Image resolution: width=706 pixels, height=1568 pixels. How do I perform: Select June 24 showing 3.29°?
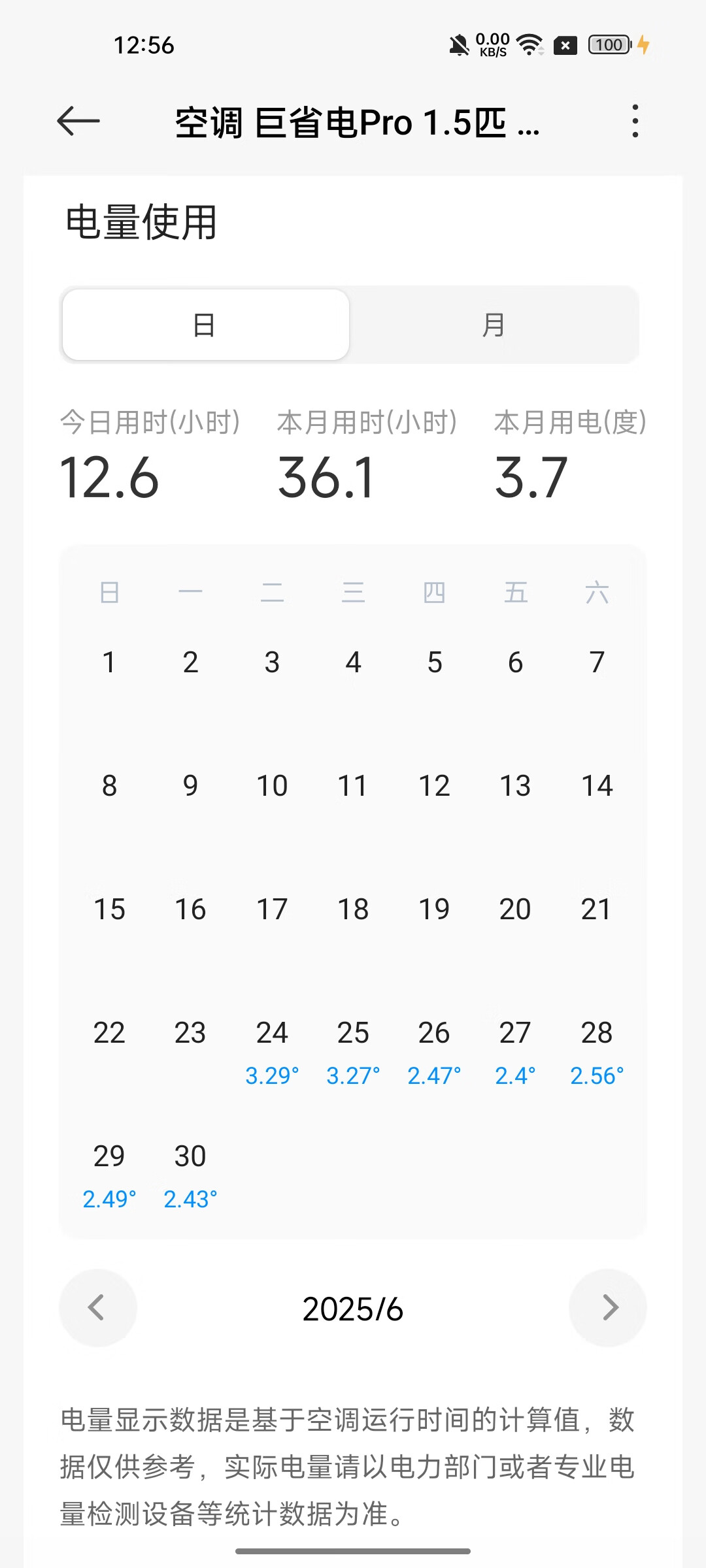point(272,1051)
